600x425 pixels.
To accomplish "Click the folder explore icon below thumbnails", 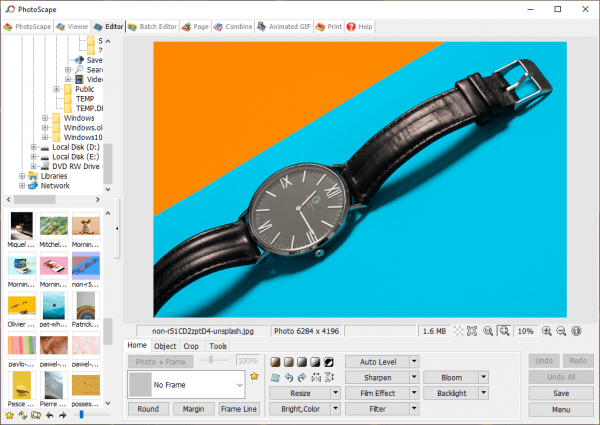I will click(36, 415).
